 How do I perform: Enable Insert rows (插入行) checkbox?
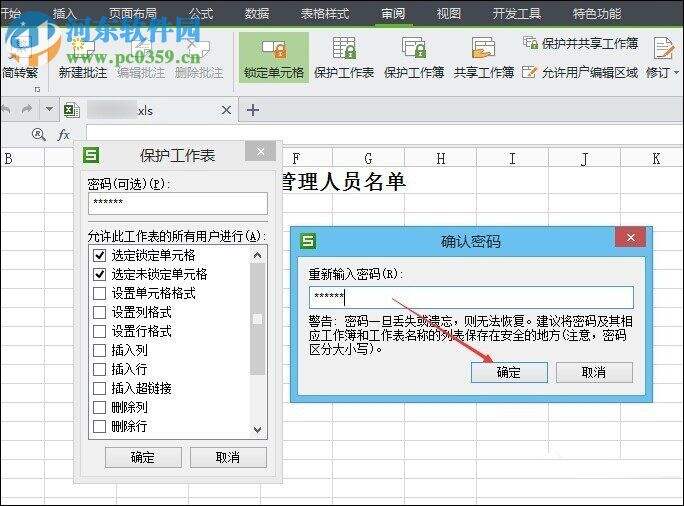coord(100,369)
